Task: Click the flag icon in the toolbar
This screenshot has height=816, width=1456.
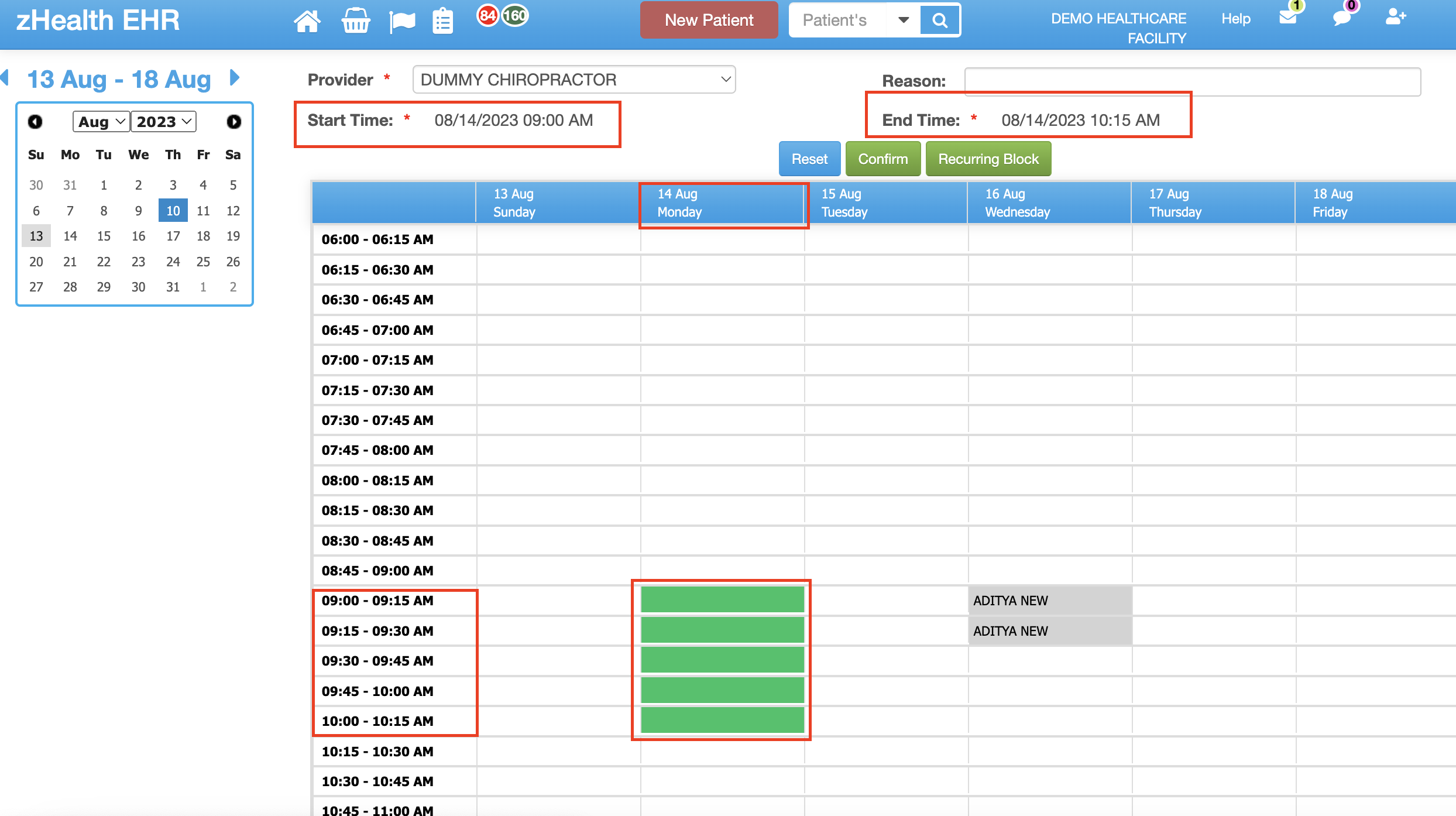Action: [x=401, y=20]
